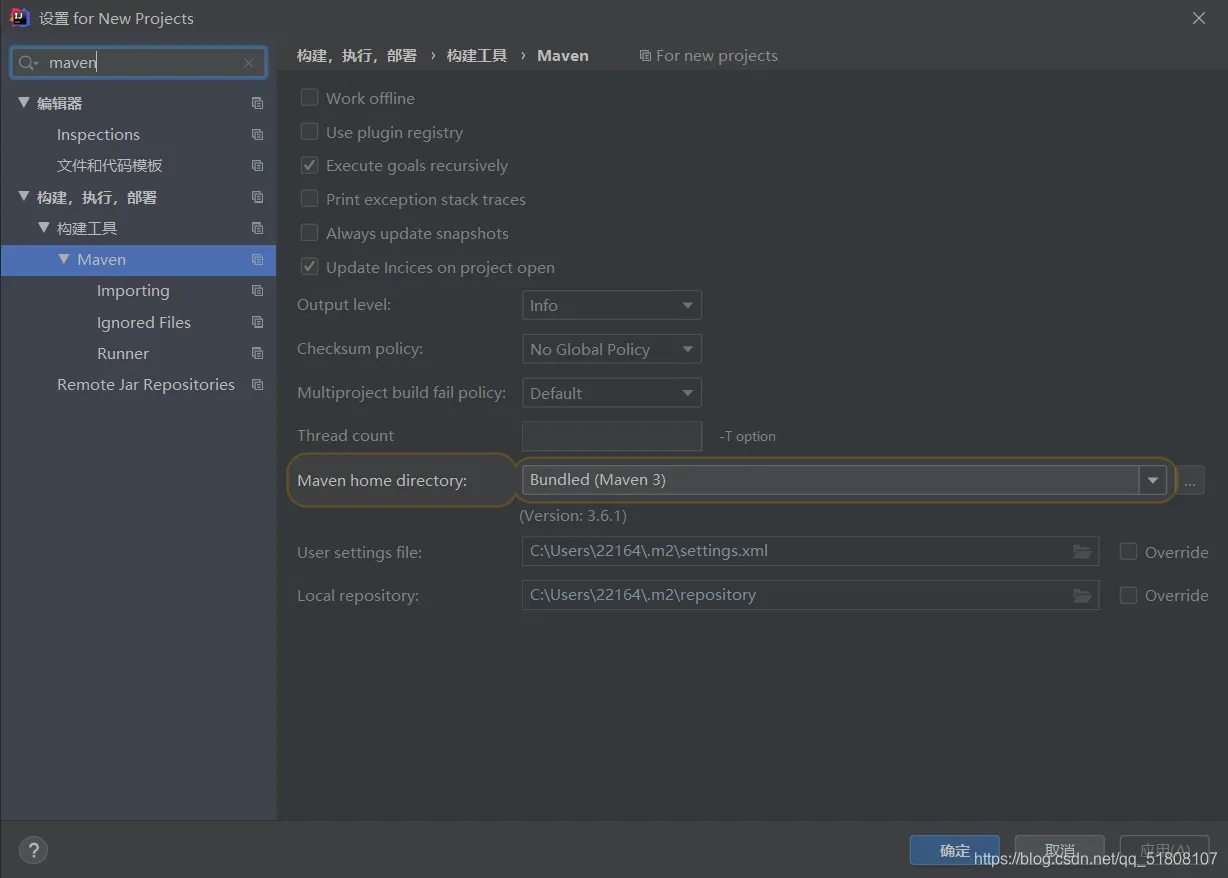The width and height of the screenshot is (1228, 878).
Task: Open the help question mark button
Action: (33, 850)
